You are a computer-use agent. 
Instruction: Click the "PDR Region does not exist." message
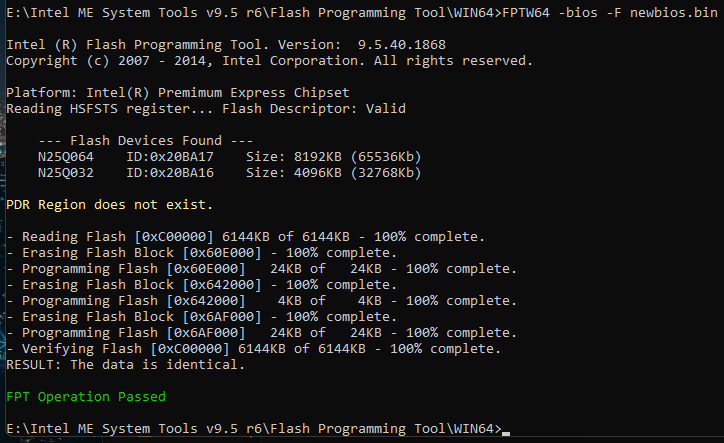tap(109, 205)
